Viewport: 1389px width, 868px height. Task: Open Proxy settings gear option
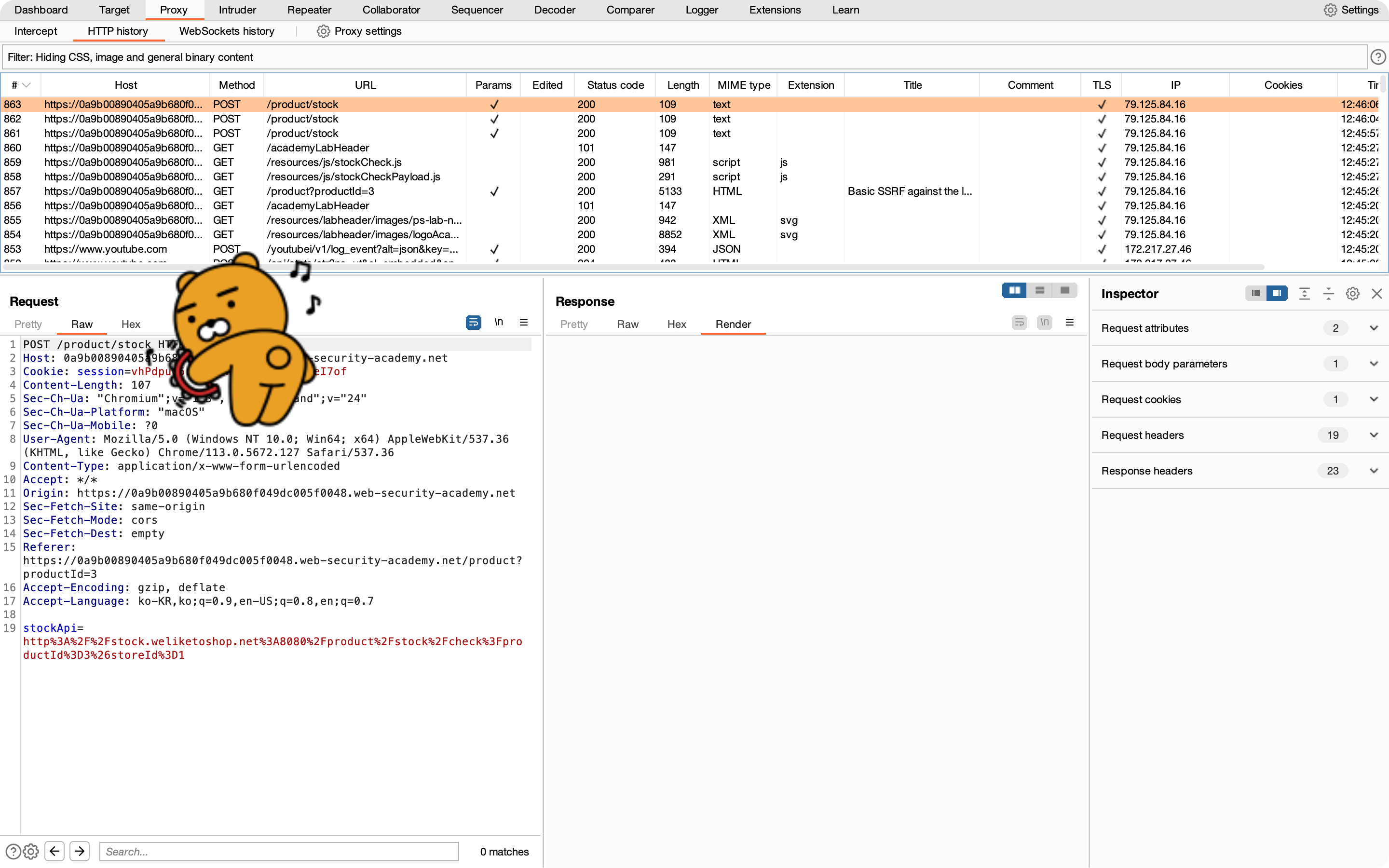[x=359, y=31]
